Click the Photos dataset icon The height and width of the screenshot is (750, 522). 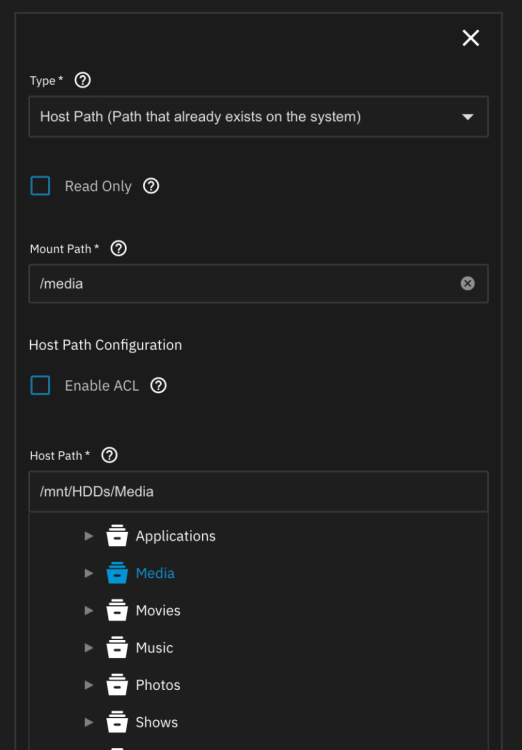point(117,685)
